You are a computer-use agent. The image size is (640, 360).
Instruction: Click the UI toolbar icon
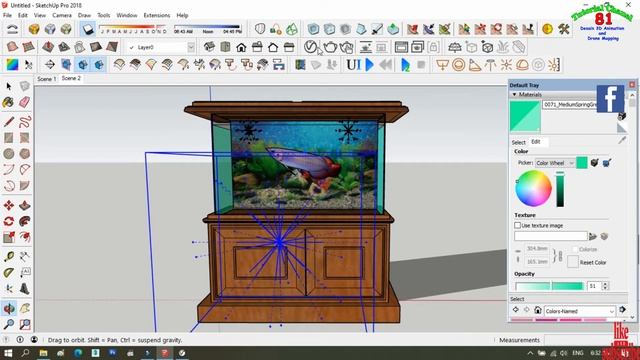tap(353, 64)
